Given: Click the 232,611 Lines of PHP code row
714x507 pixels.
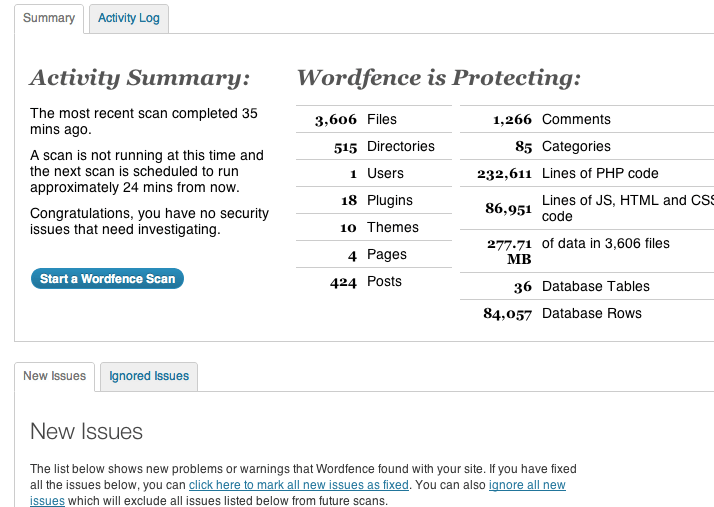Looking at the screenshot, I should point(587,173).
